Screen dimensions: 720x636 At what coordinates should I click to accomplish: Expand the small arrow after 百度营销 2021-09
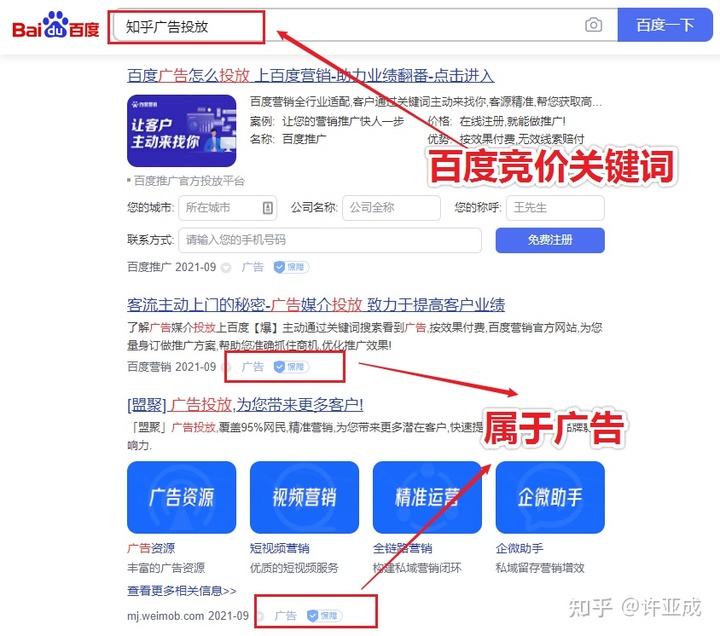tap(226, 367)
